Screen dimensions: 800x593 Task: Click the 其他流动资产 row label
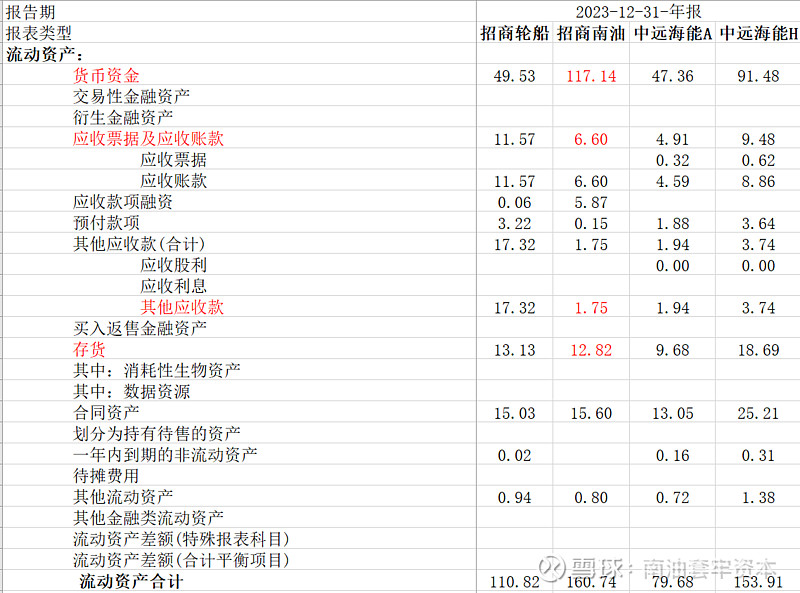(123, 497)
